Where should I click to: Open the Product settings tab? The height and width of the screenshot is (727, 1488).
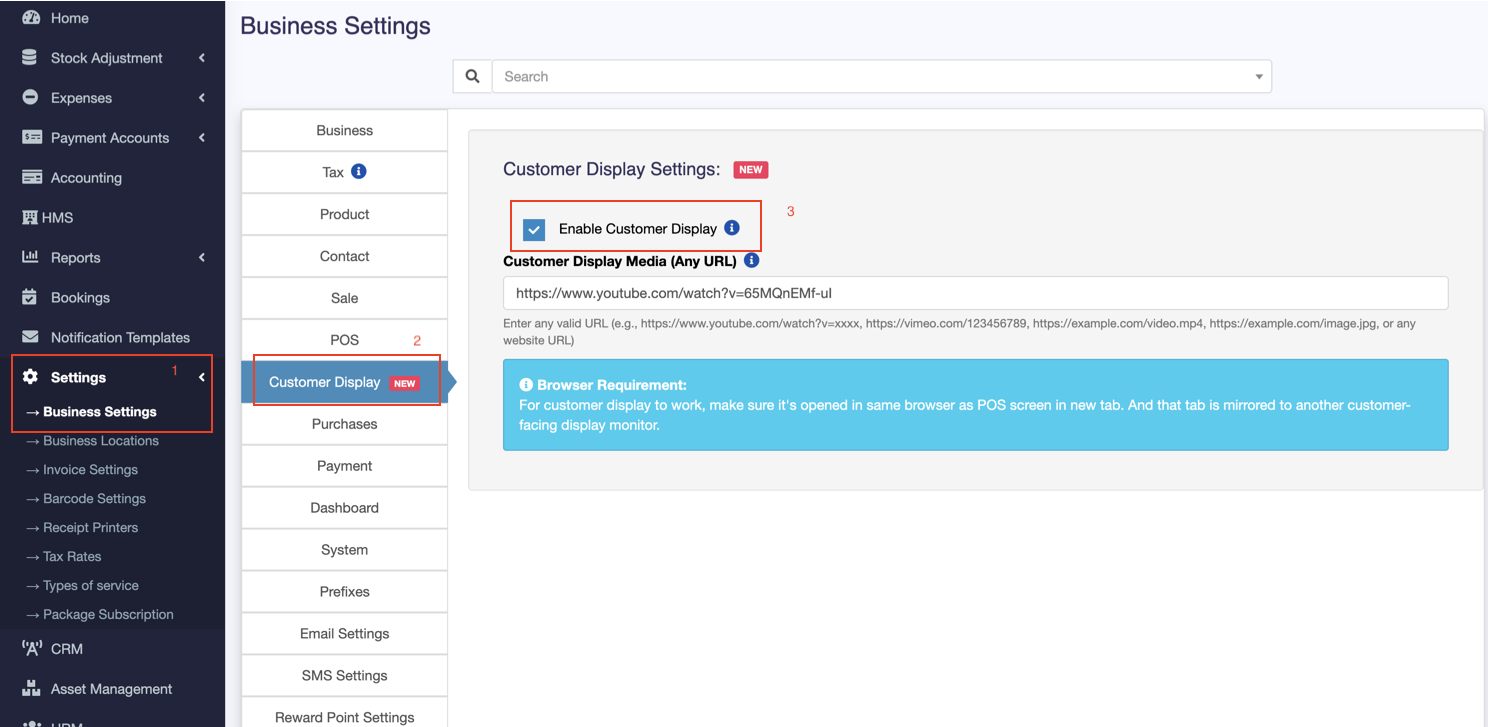(344, 214)
